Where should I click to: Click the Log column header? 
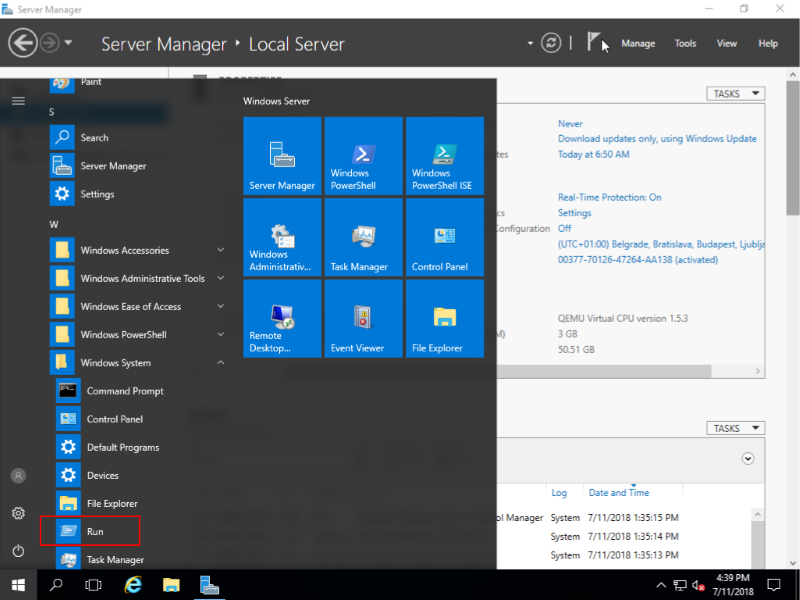[x=559, y=493]
